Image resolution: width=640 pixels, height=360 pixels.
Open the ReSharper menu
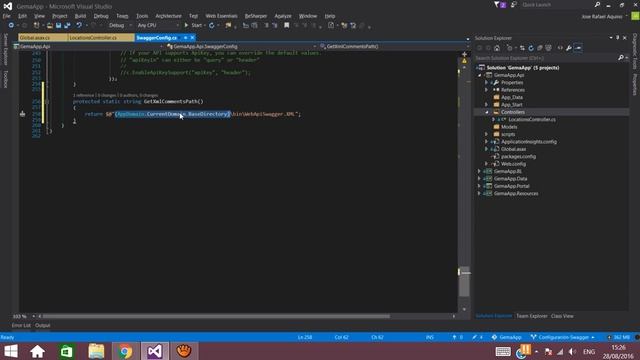[256, 16]
